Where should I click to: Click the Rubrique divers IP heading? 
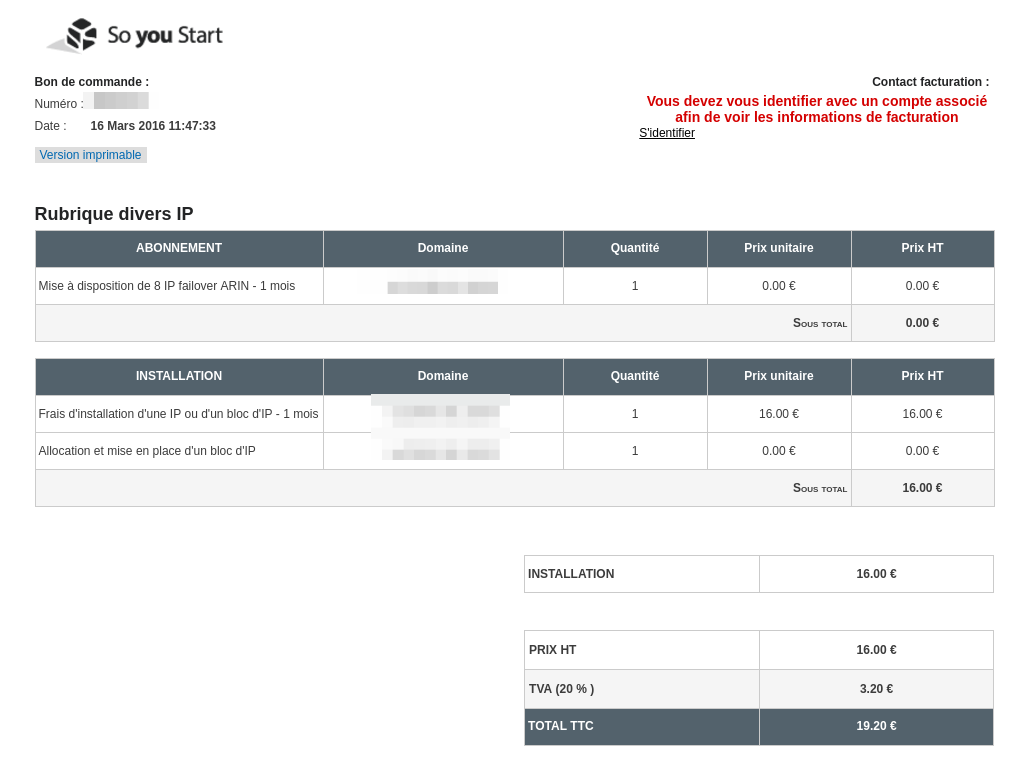[114, 214]
